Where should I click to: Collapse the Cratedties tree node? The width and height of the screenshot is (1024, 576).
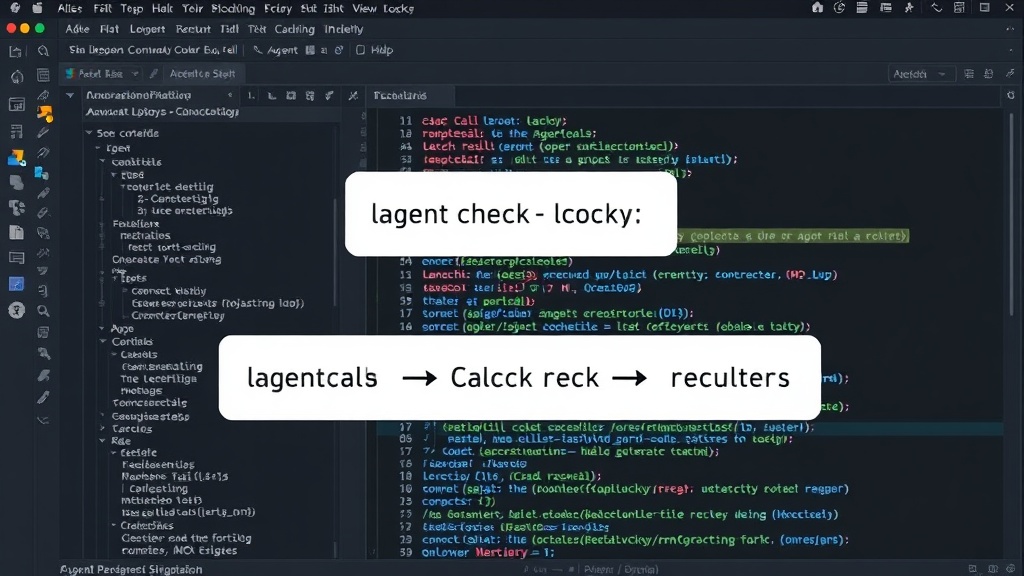coord(114,525)
